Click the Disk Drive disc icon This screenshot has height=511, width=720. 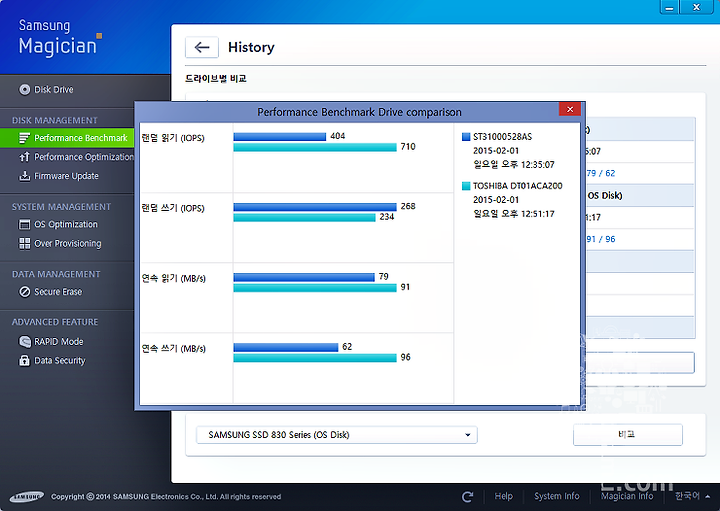click(24, 90)
